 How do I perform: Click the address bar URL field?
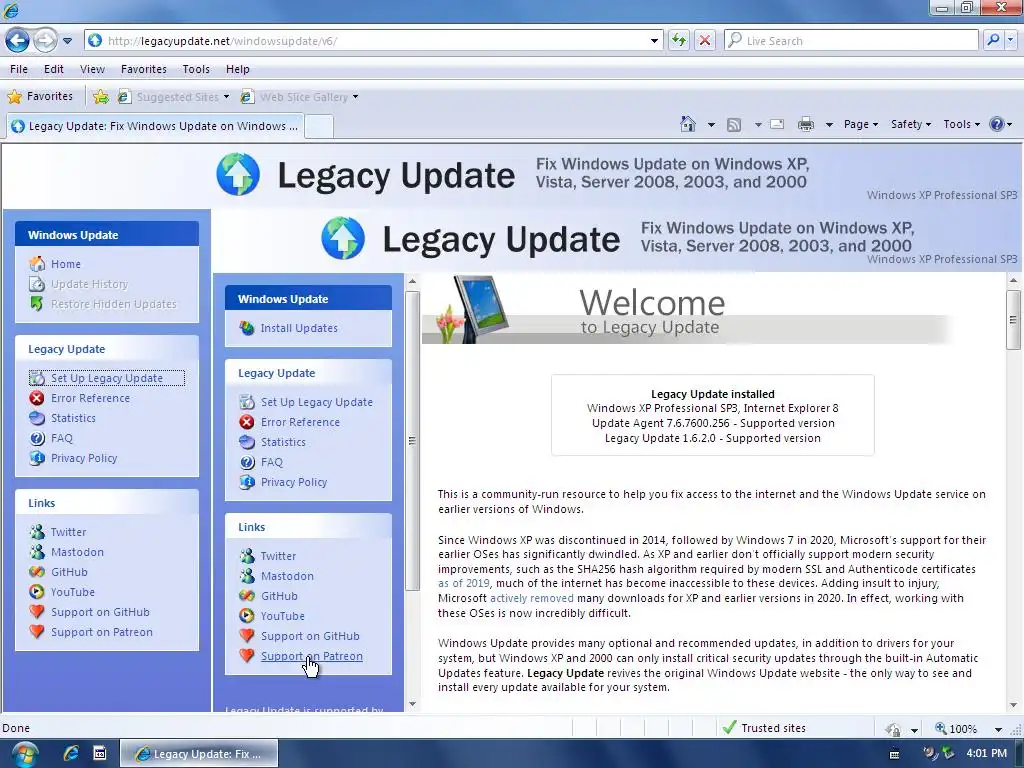(372, 40)
